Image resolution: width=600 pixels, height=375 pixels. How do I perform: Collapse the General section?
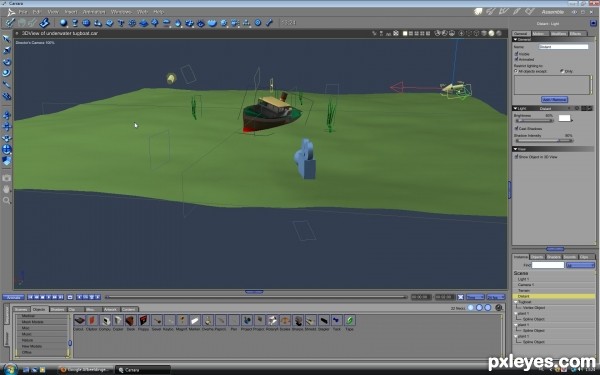click(x=515, y=39)
